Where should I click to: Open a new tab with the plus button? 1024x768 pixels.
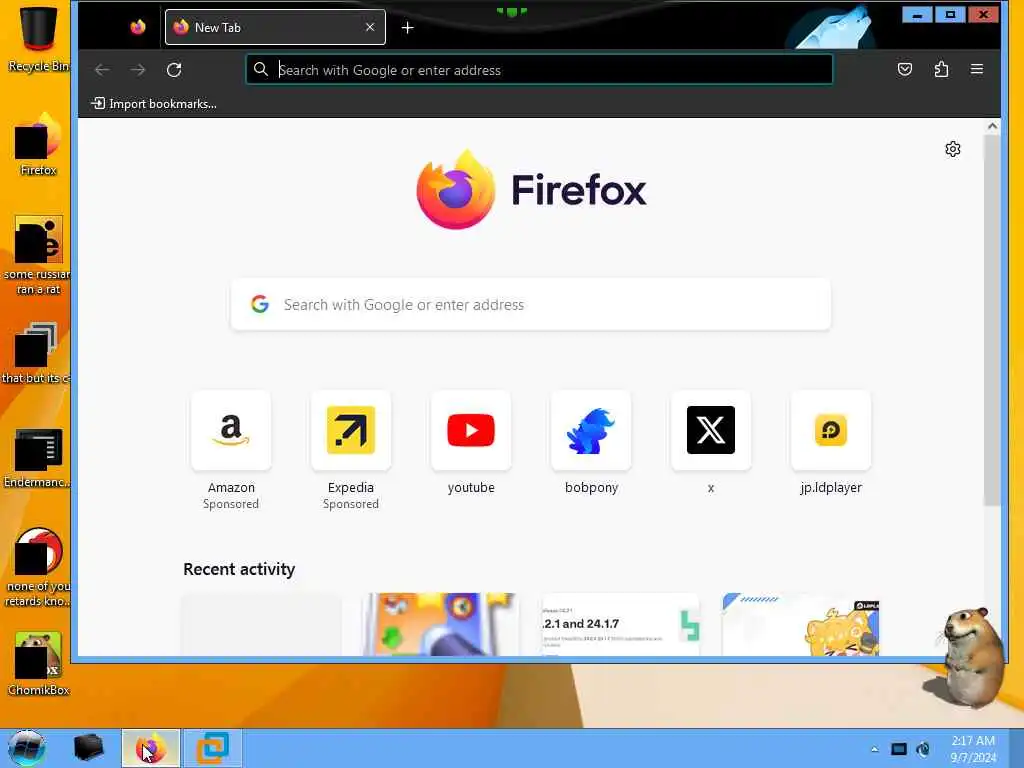408,27
